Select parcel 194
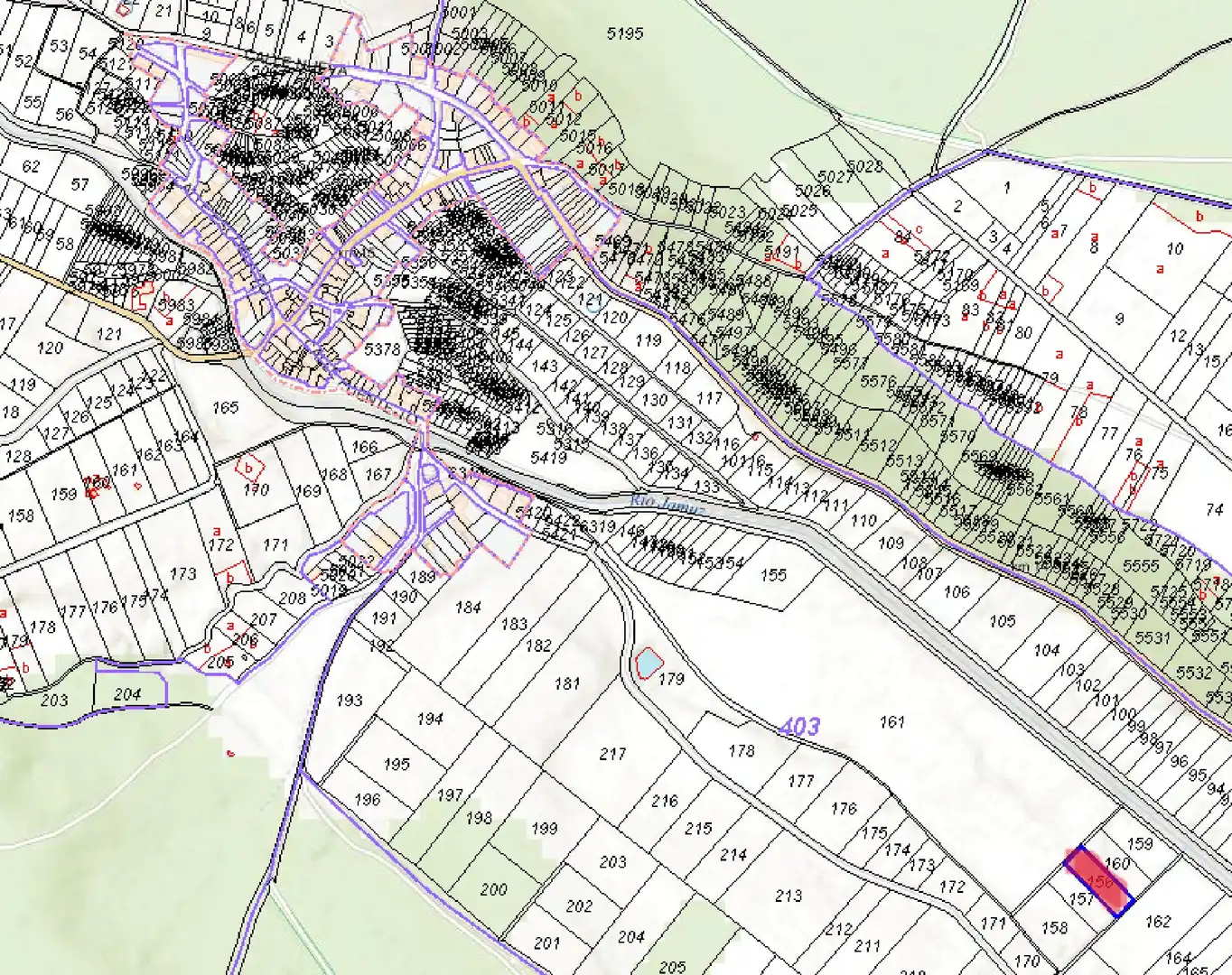The image size is (1232, 975). click(x=430, y=719)
